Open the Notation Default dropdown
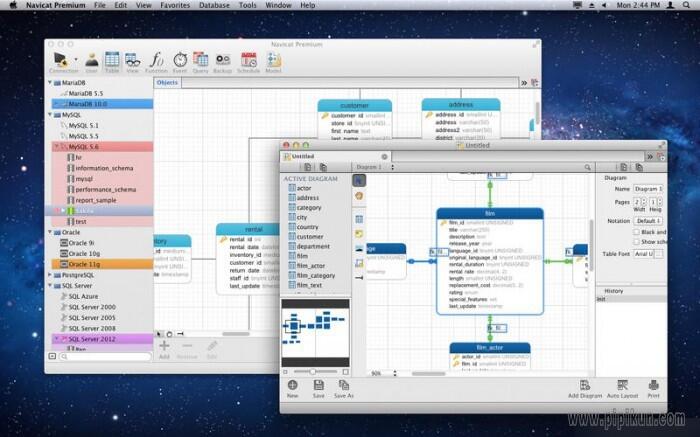The height and width of the screenshot is (437, 700). [648, 221]
